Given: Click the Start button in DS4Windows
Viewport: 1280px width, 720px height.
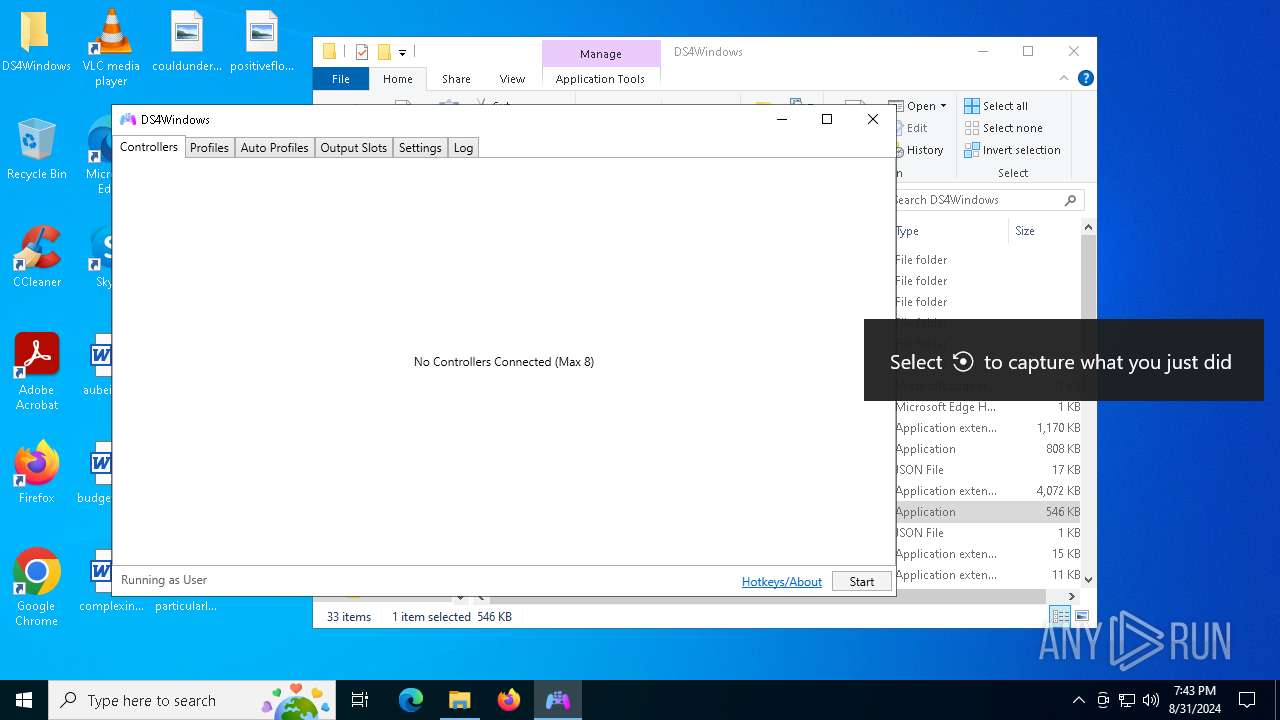Looking at the screenshot, I should 861,581.
